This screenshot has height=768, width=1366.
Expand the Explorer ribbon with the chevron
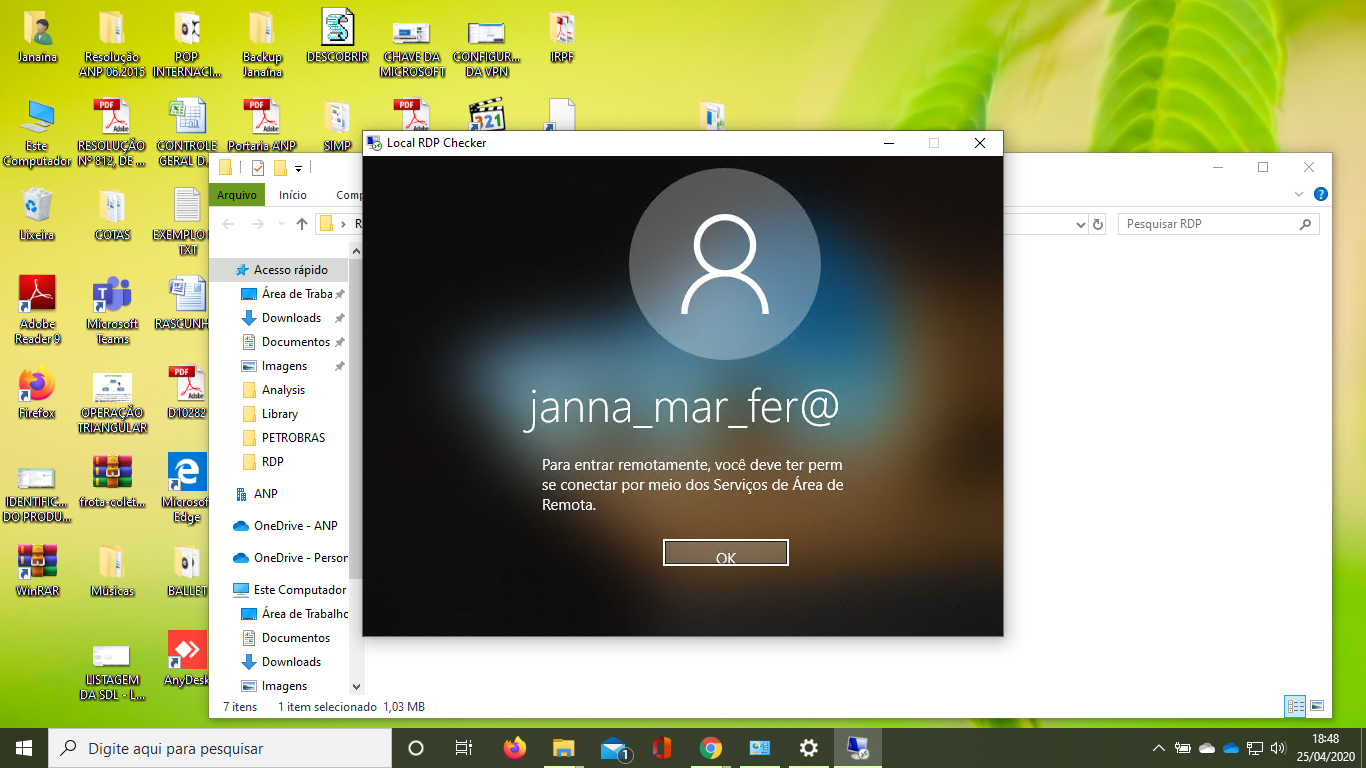[x=1300, y=194]
